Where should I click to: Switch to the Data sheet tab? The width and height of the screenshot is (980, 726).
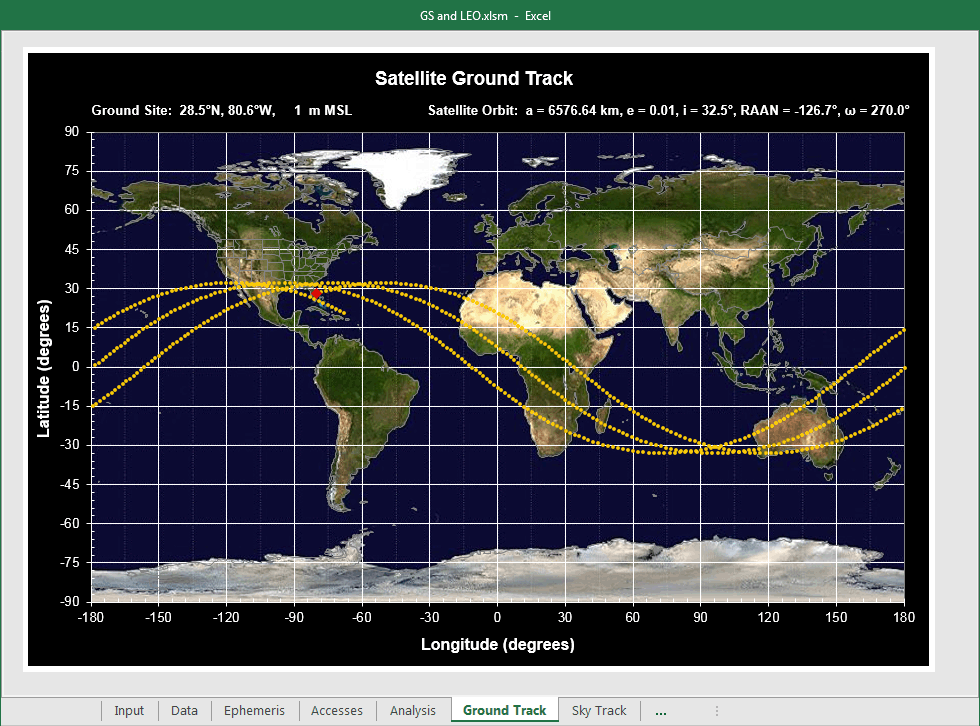point(184,711)
